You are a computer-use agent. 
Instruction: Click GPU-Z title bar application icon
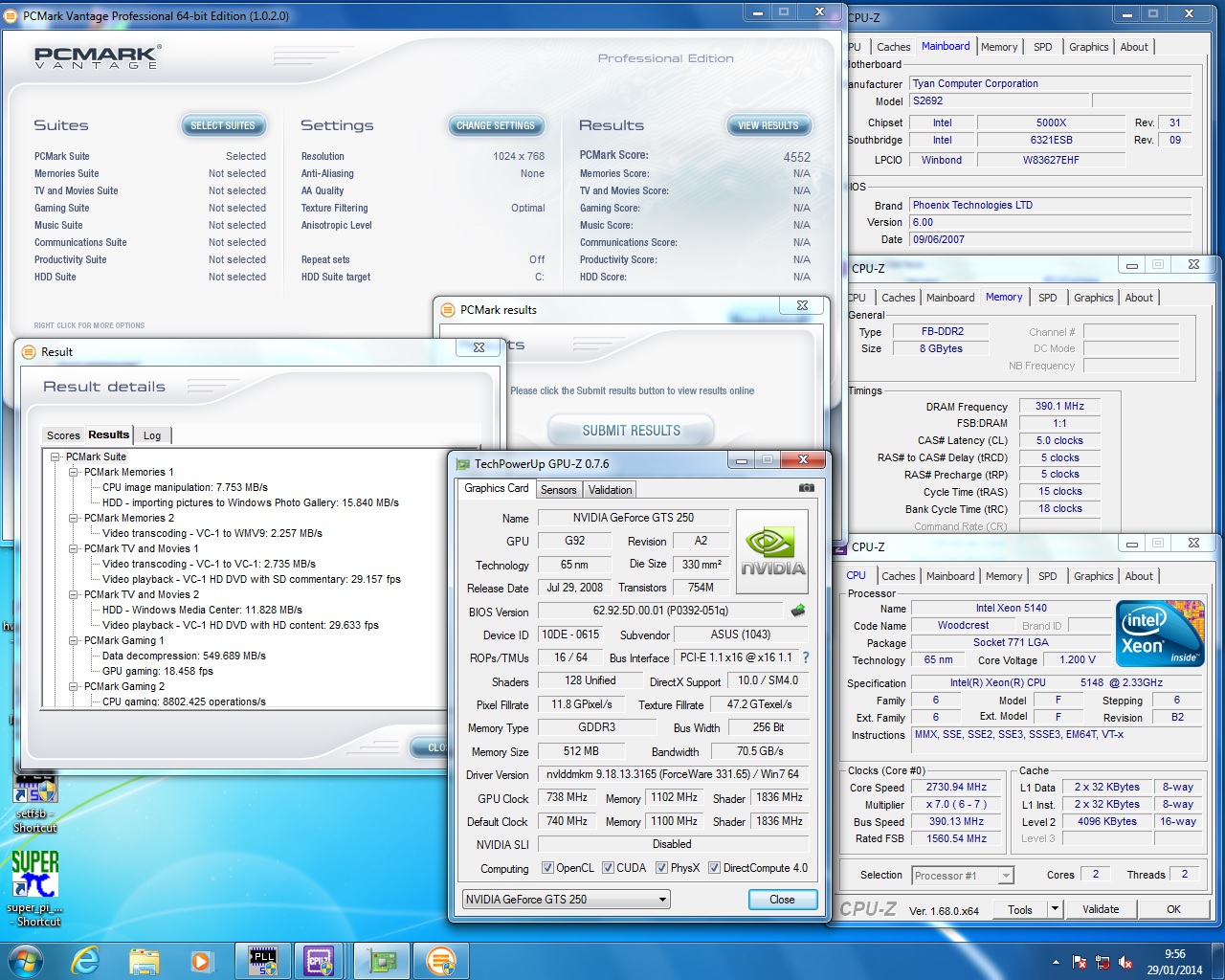463,464
